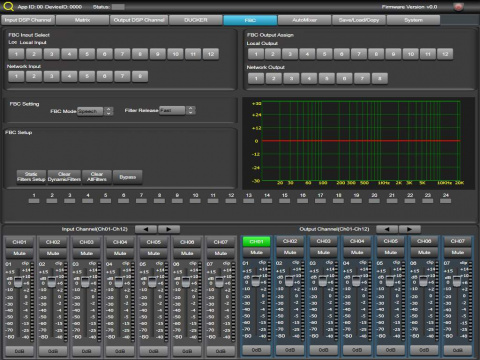This screenshot has width=480, height=360.
Task: Go to next output channel page arrow
Action: [409, 229]
